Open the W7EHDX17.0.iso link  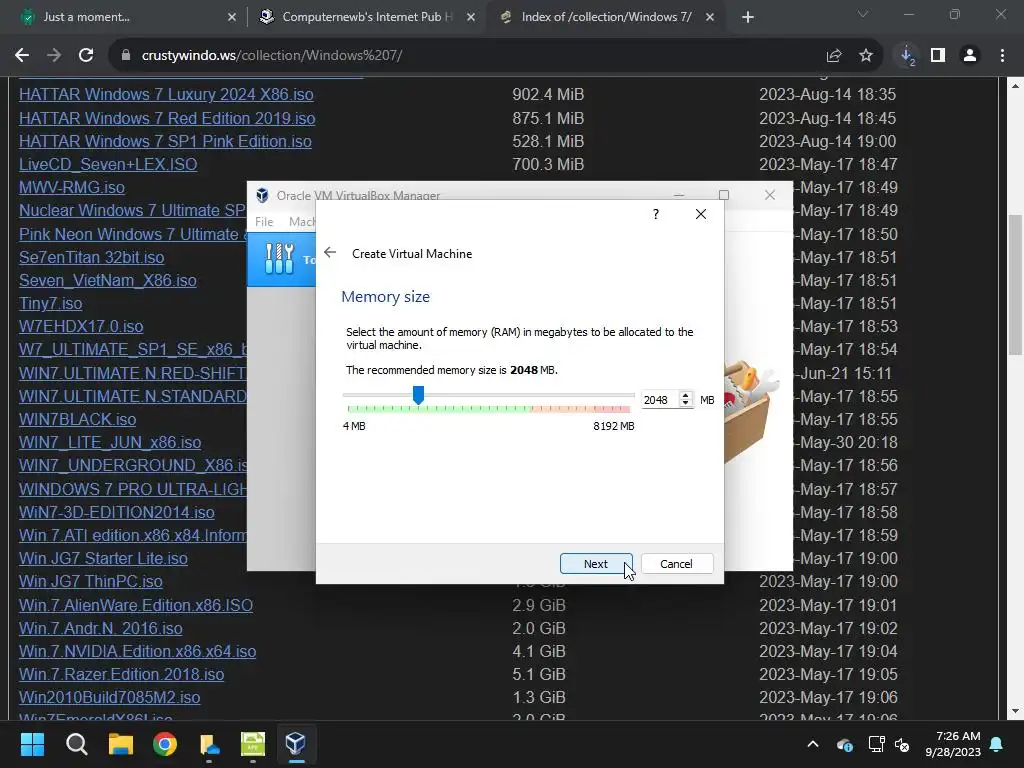[x=81, y=327]
